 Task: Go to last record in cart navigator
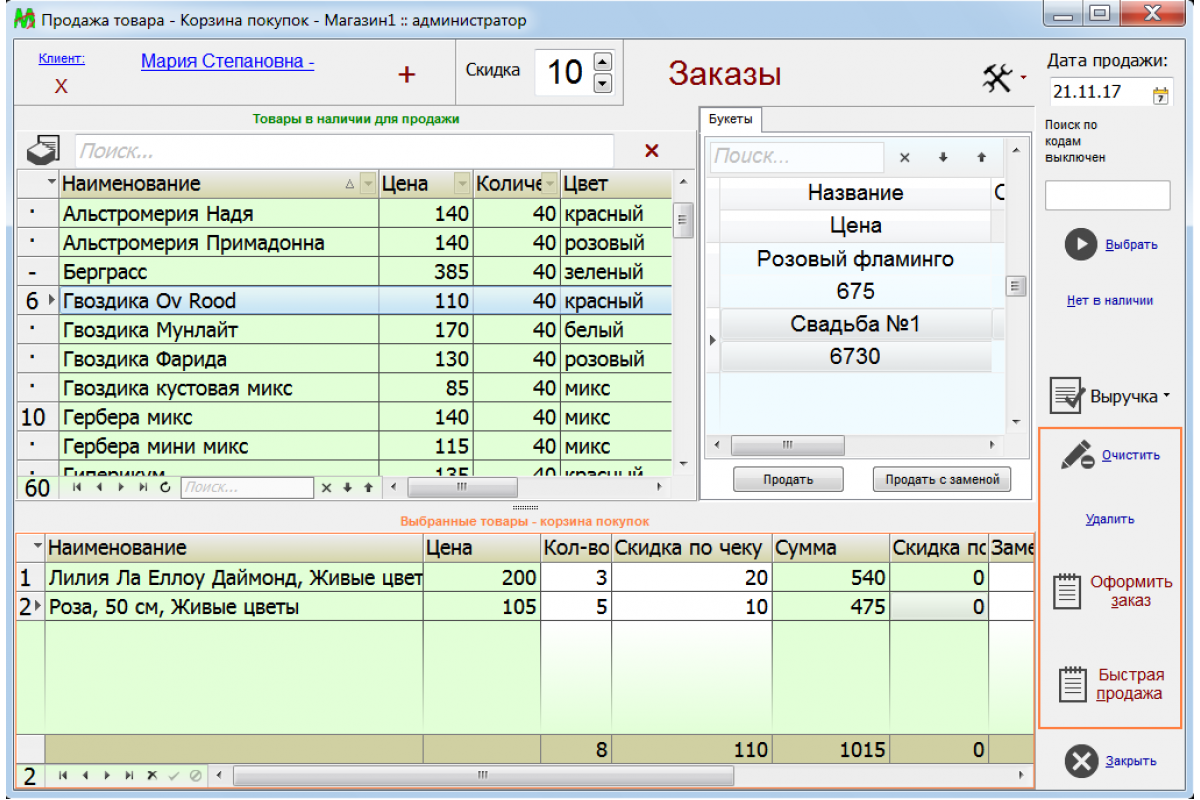129,775
